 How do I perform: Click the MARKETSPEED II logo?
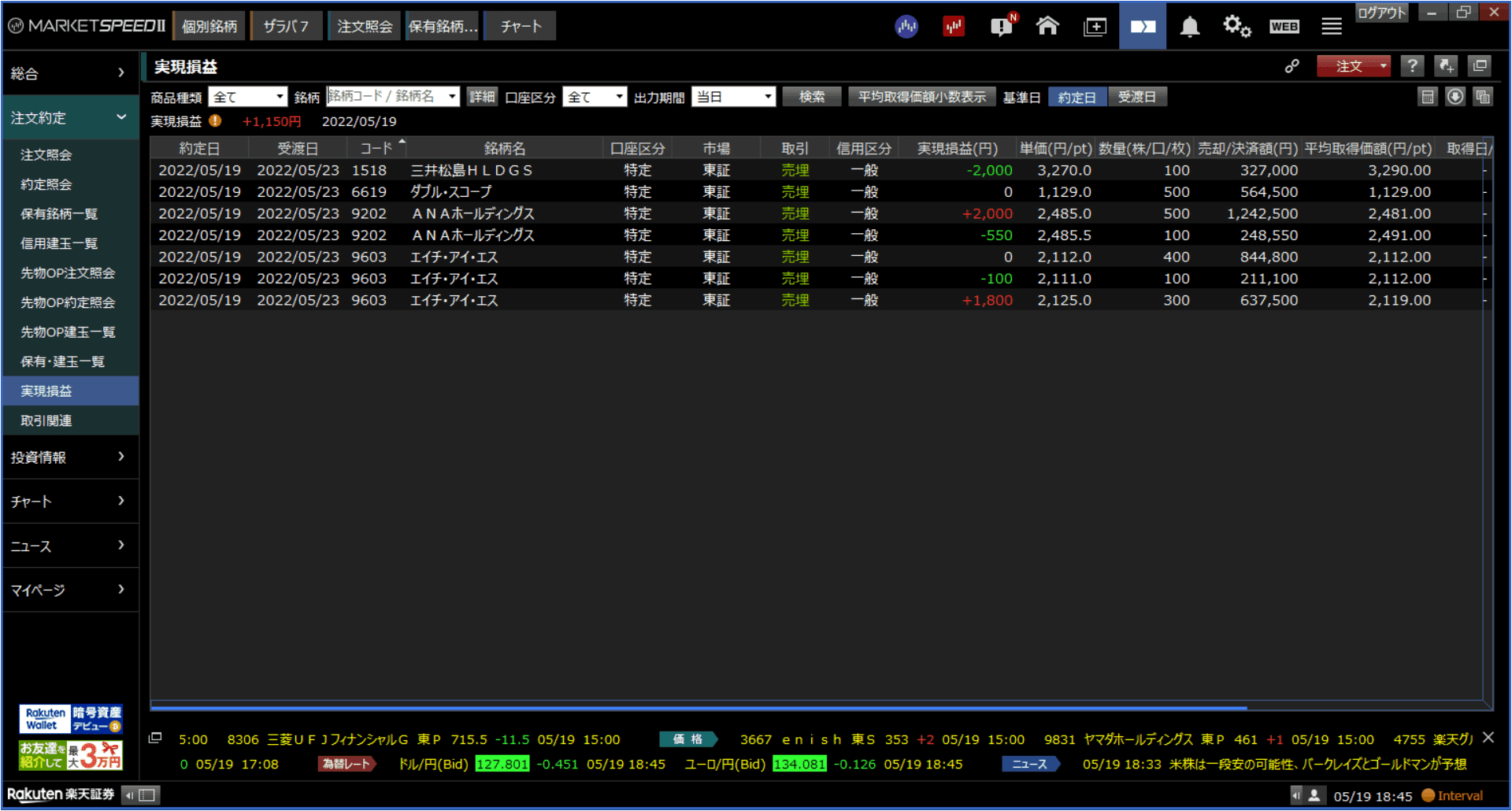pyautogui.click(x=87, y=26)
